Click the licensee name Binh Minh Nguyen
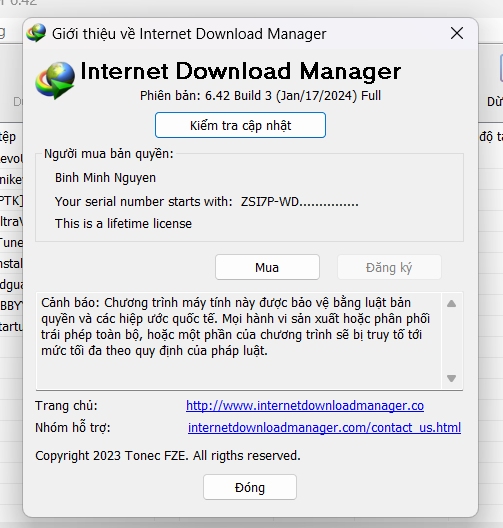 [105, 178]
